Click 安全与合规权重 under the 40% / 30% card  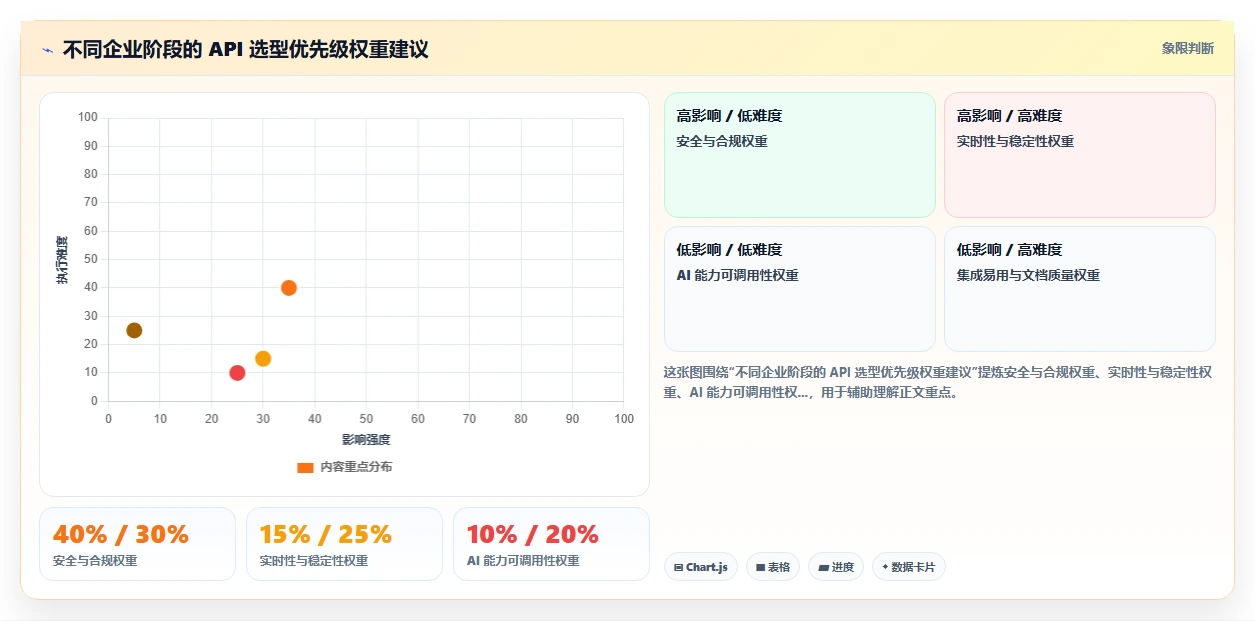95,561
